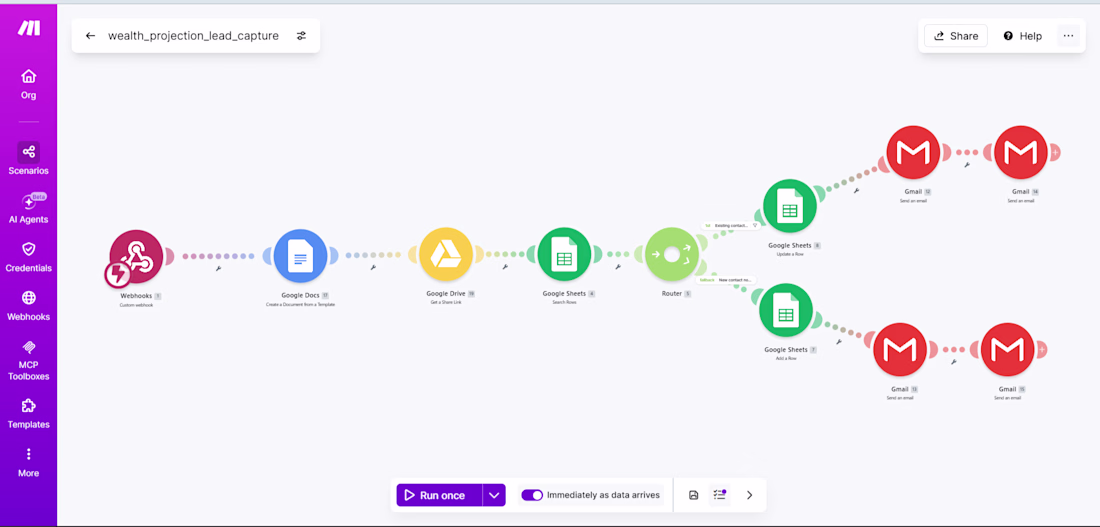Select the Router module
The height and width of the screenshot is (527, 1100).
coord(671,254)
